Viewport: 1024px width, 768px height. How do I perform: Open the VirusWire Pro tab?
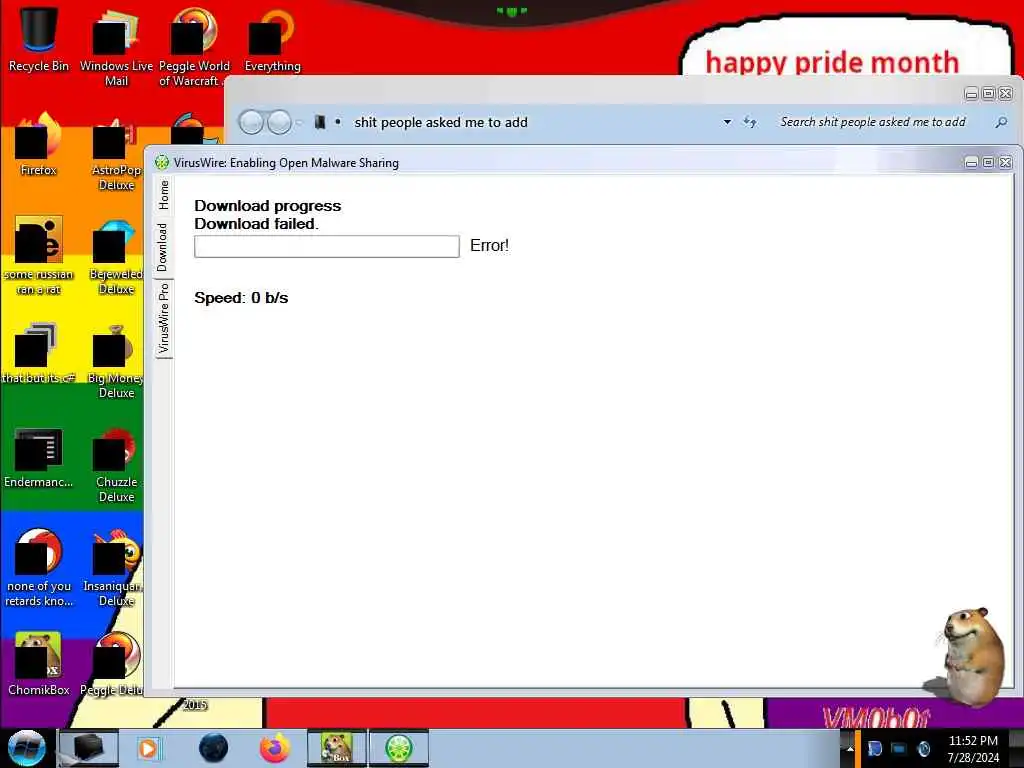pos(163,318)
